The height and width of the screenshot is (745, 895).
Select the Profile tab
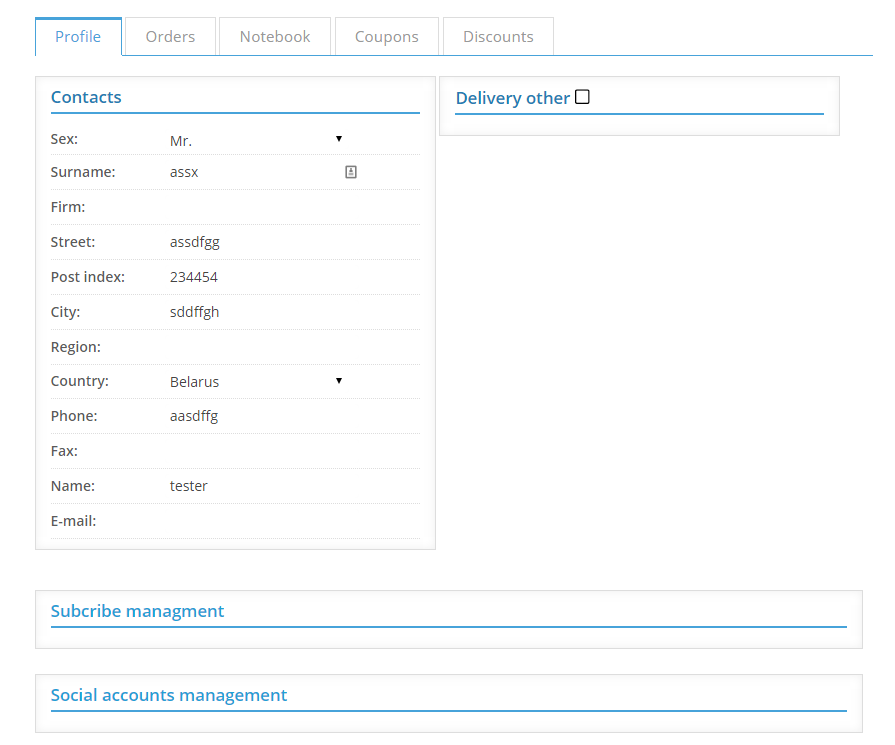point(78,37)
